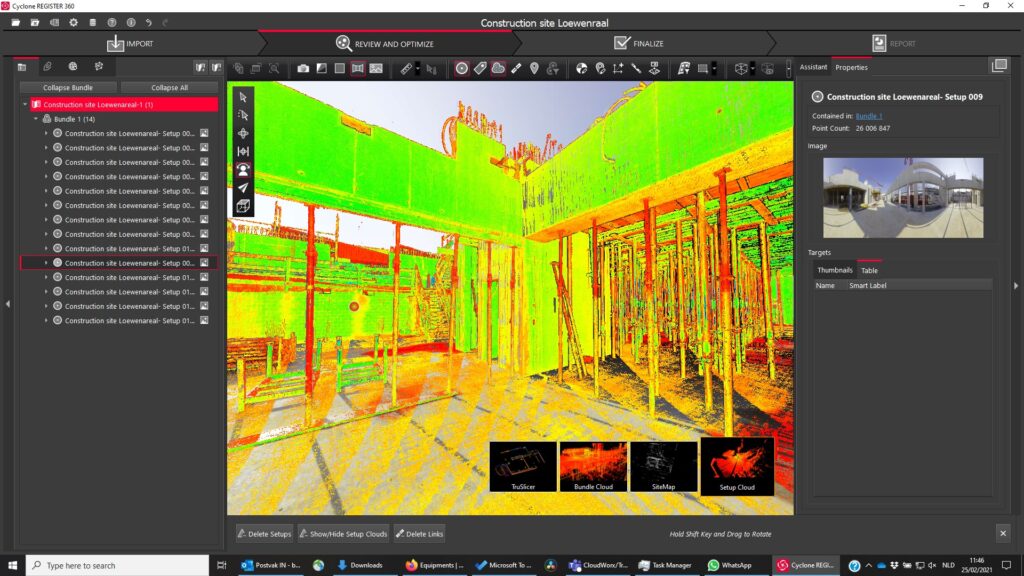
Task: Click the map pin marker icon
Action: coord(534,68)
